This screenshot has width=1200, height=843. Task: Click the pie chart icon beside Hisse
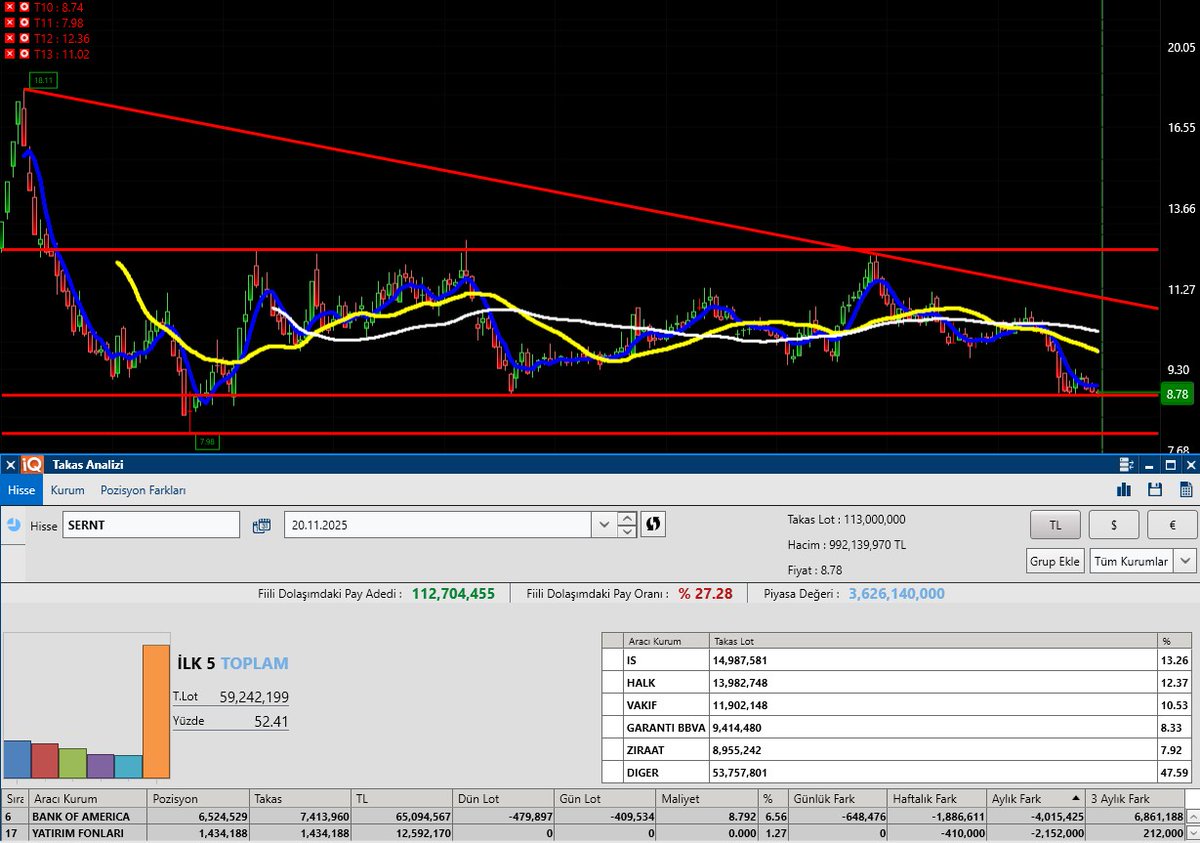click(x=12, y=525)
